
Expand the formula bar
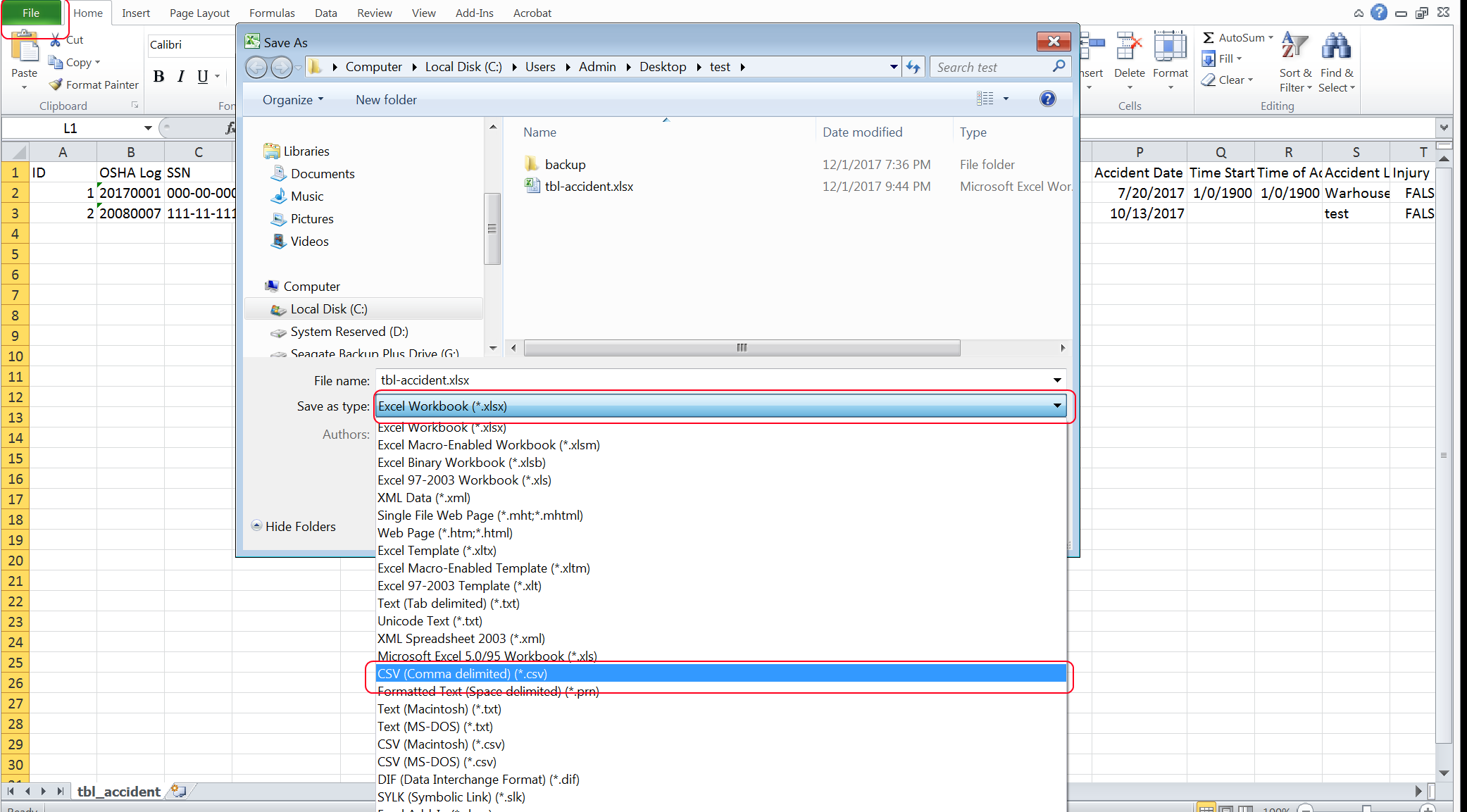coord(1444,127)
